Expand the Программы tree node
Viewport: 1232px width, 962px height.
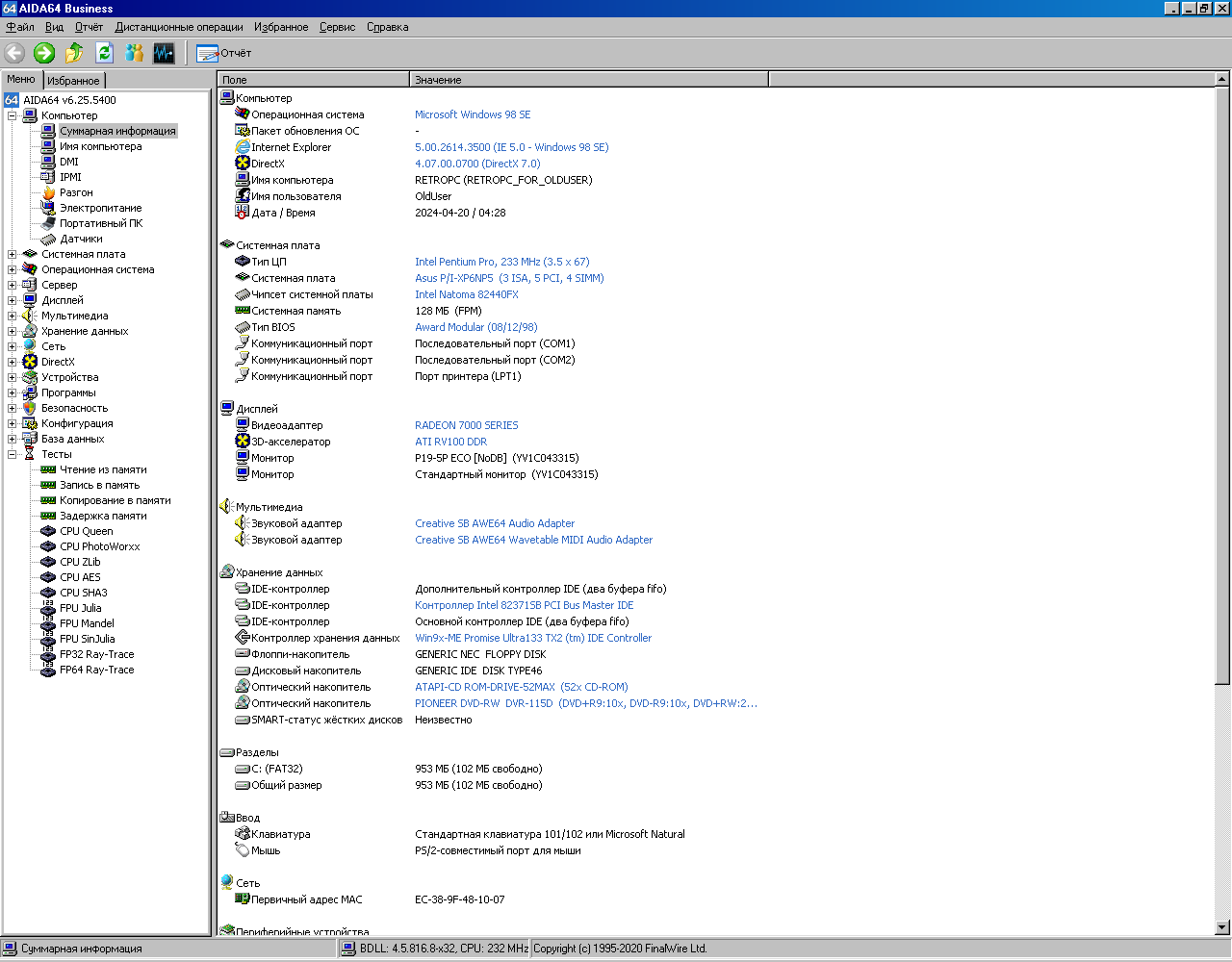point(13,392)
